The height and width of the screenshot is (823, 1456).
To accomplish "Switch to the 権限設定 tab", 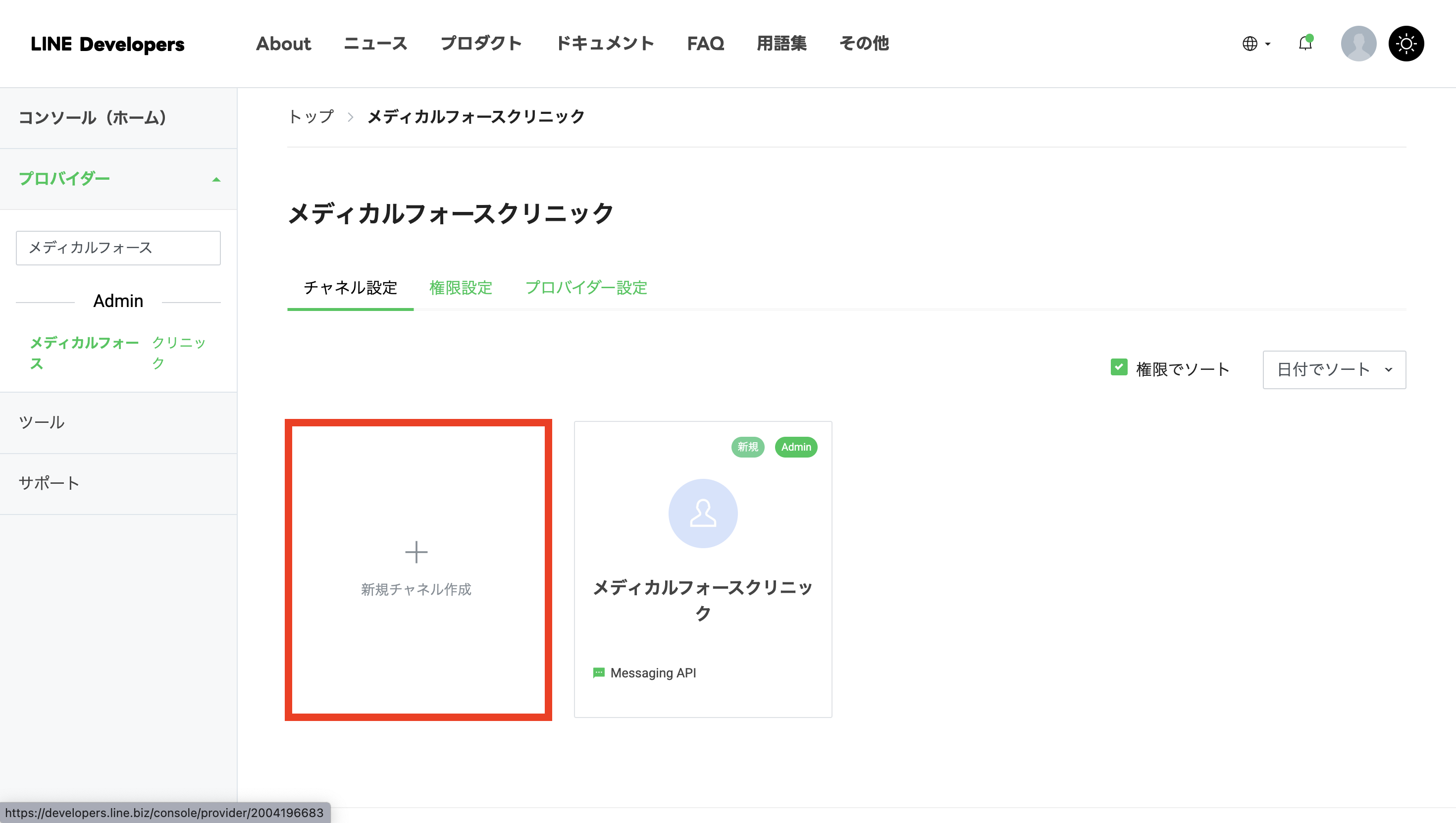I will coord(461,288).
